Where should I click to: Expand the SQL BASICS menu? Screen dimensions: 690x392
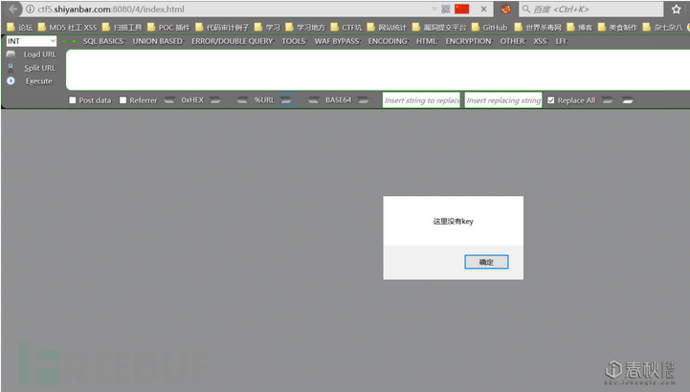coord(104,41)
